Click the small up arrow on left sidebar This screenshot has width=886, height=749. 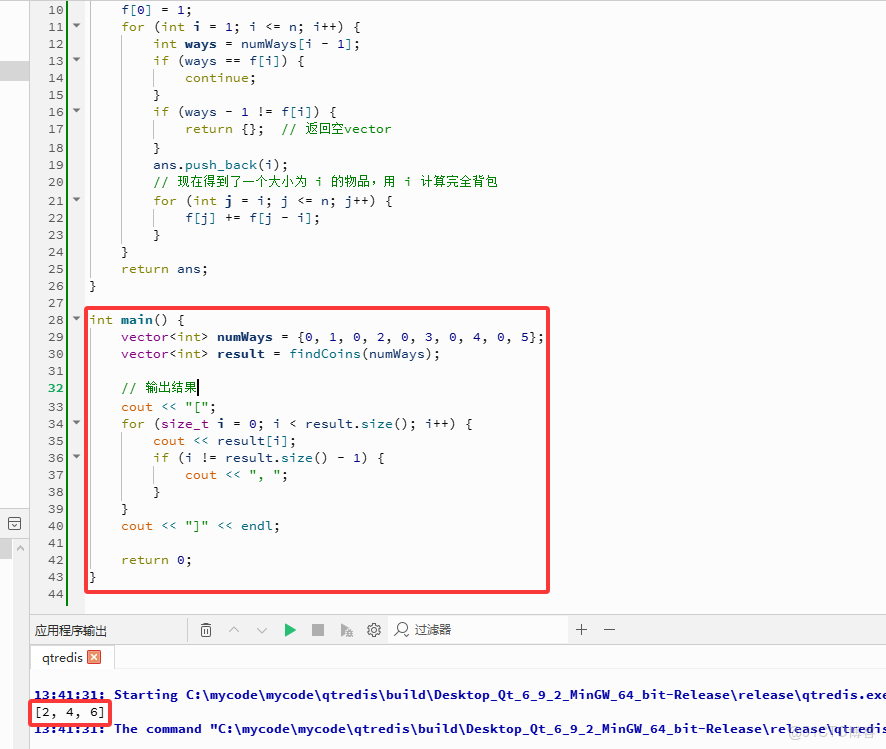[20, 548]
